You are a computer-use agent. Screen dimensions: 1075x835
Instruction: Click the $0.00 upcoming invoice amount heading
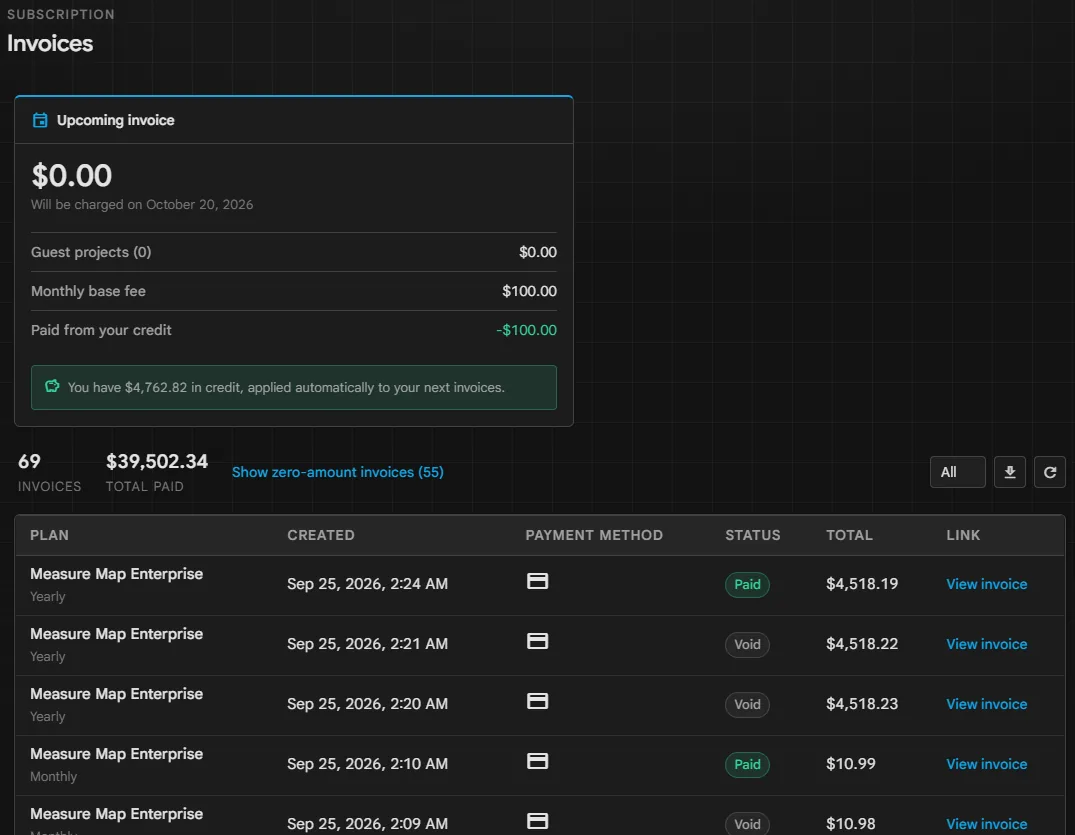coord(72,176)
